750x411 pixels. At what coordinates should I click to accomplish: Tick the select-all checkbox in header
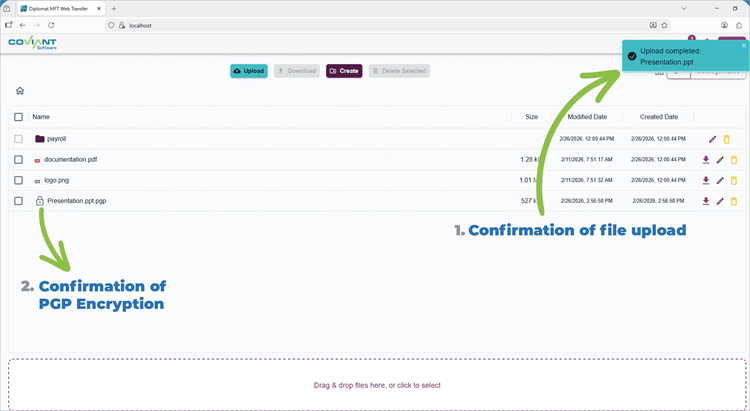(18, 117)
